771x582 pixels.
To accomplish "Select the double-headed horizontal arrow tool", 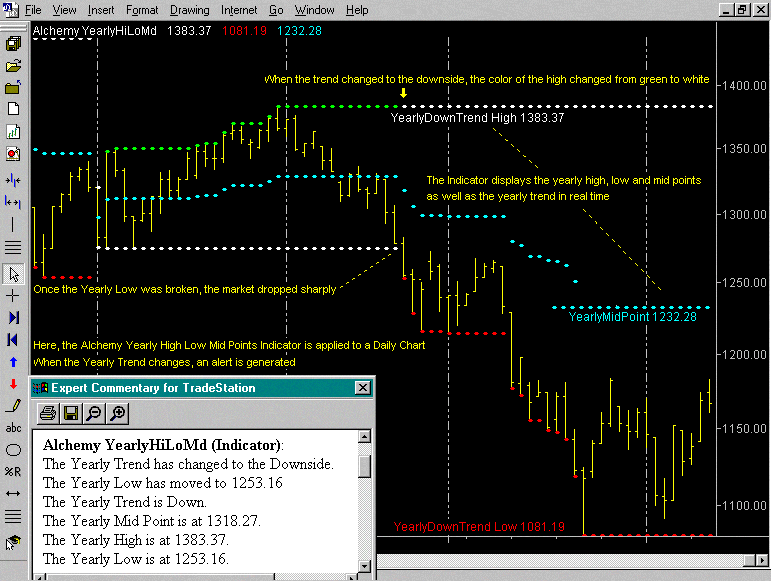I will 13,493.
